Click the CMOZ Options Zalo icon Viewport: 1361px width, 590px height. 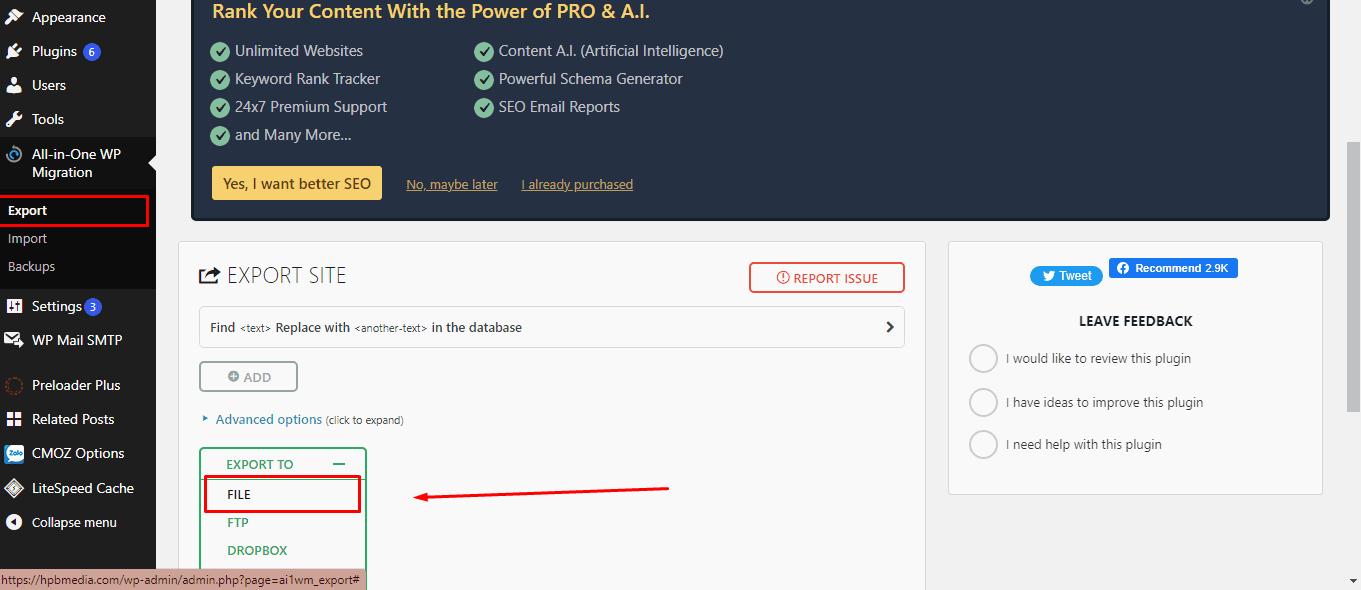click(14, 453)
